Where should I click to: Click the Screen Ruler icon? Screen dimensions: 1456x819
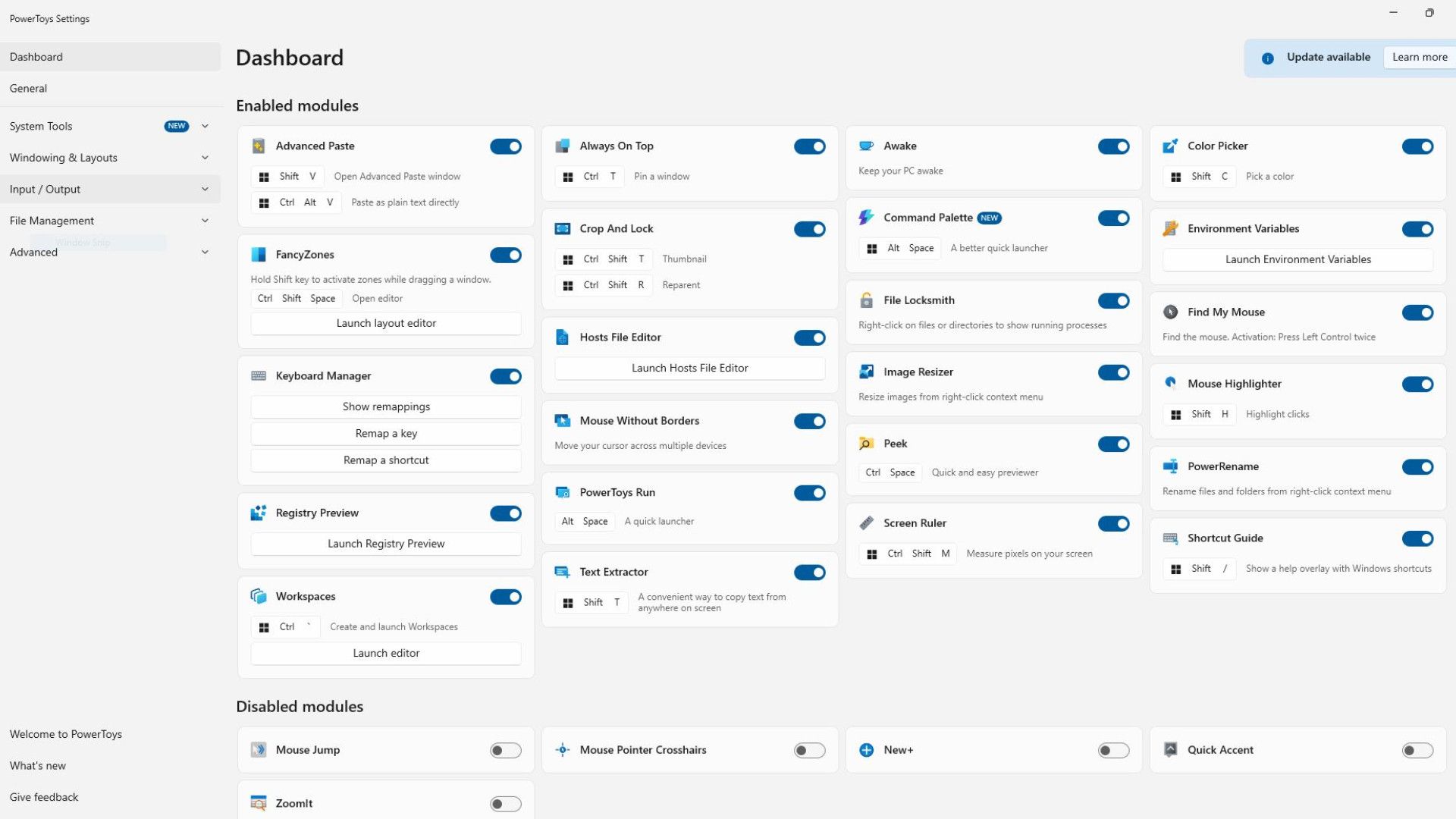[866, 522]
